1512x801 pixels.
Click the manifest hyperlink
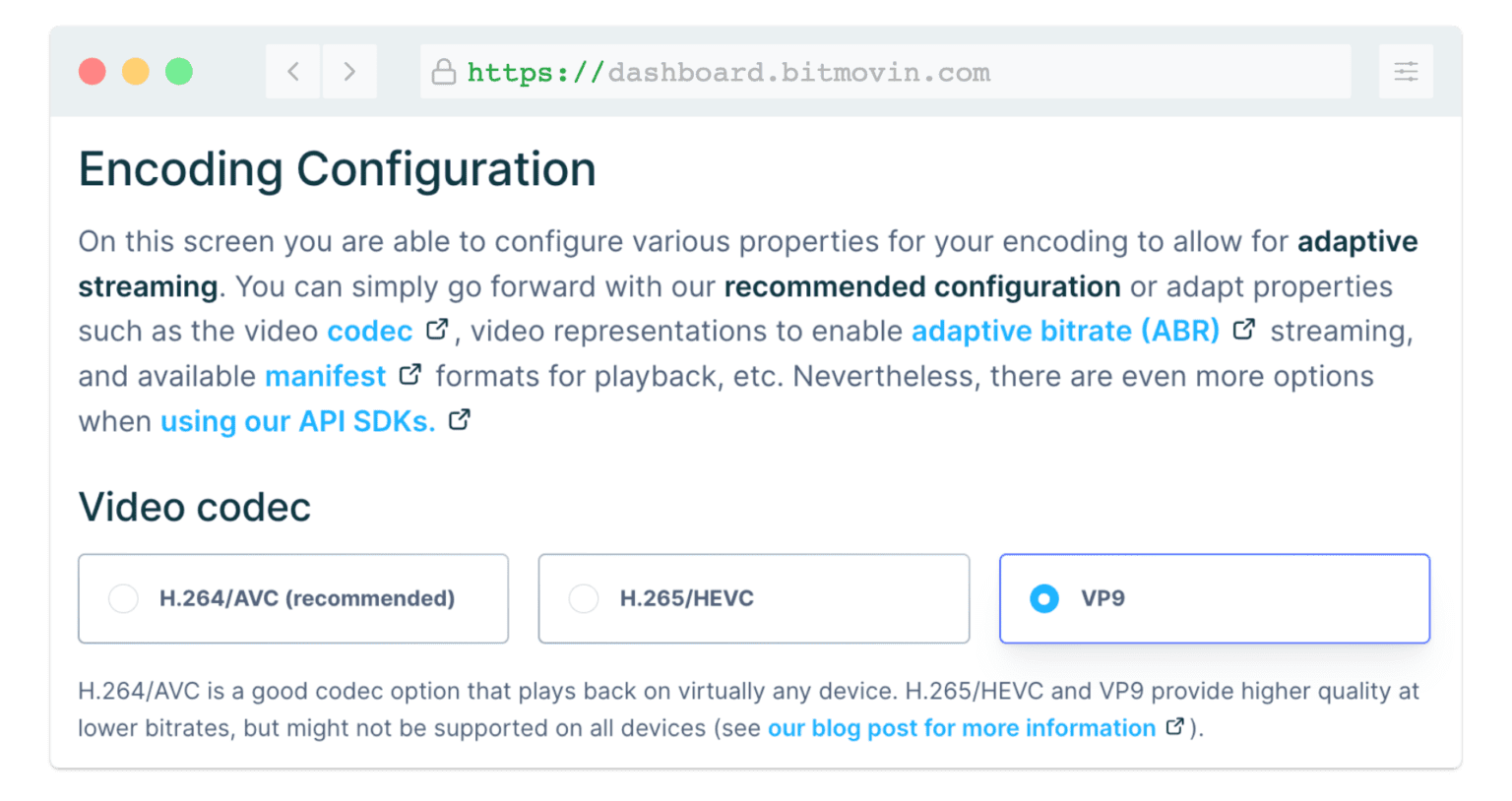pos(325,376)
